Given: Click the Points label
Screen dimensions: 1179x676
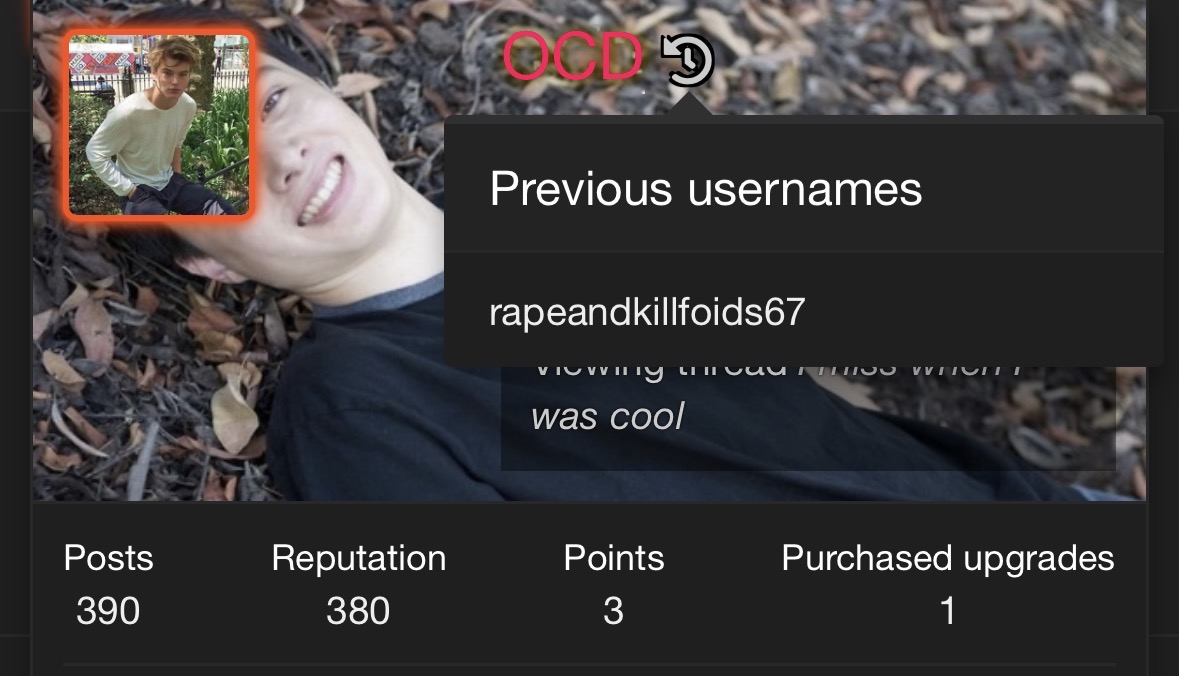Looking at the screenshot, I should click(x=614, y=558).
